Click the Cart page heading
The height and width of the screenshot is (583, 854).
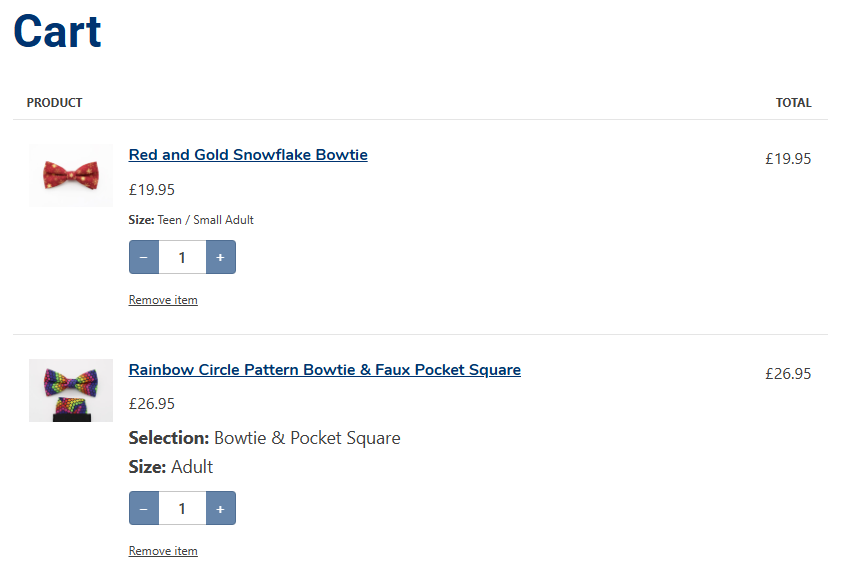[x=57, y=32]
